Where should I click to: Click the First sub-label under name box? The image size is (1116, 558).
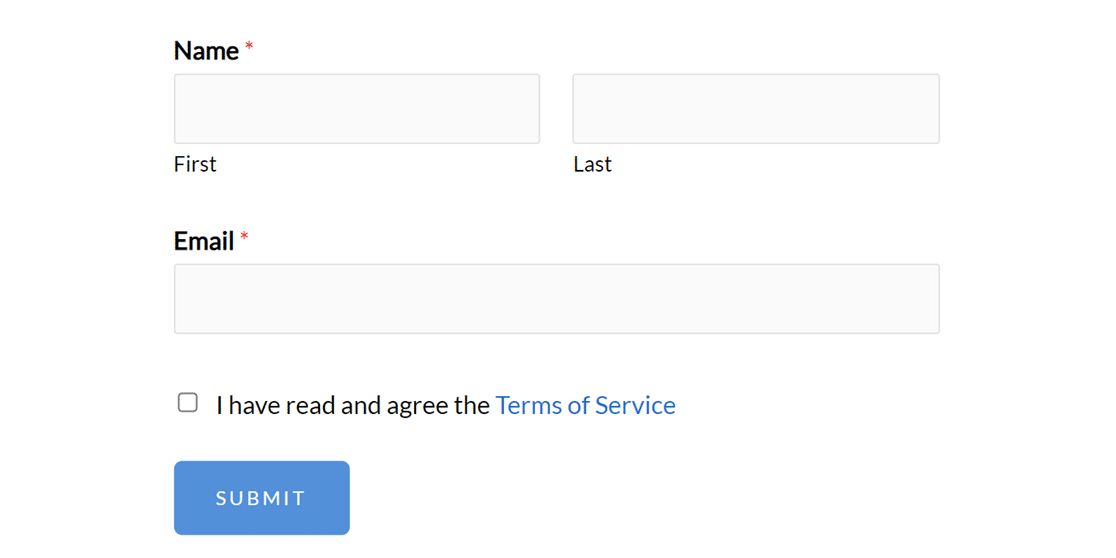195,164
